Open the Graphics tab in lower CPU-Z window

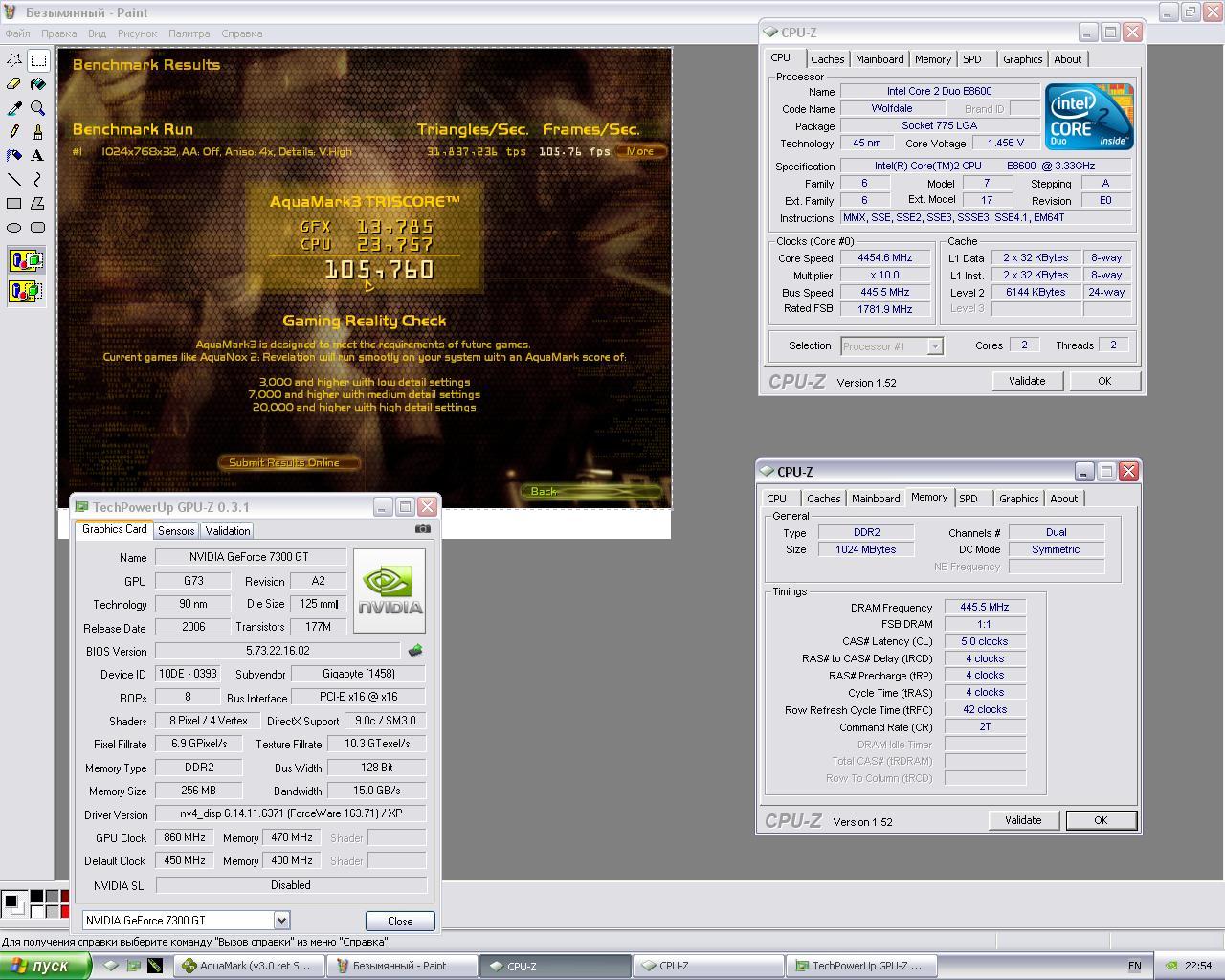pyautogui.click(x=1018, y=499)
